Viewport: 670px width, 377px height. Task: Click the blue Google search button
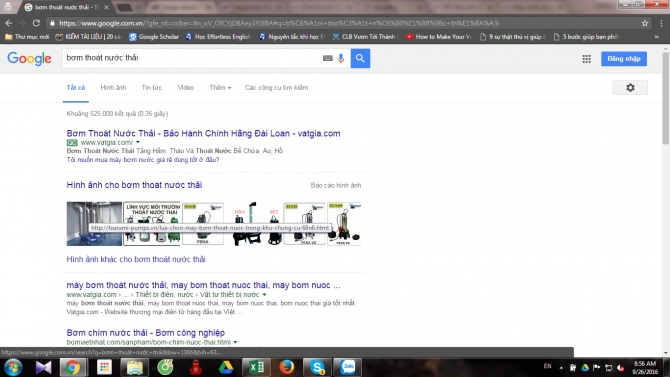[360, 58]
